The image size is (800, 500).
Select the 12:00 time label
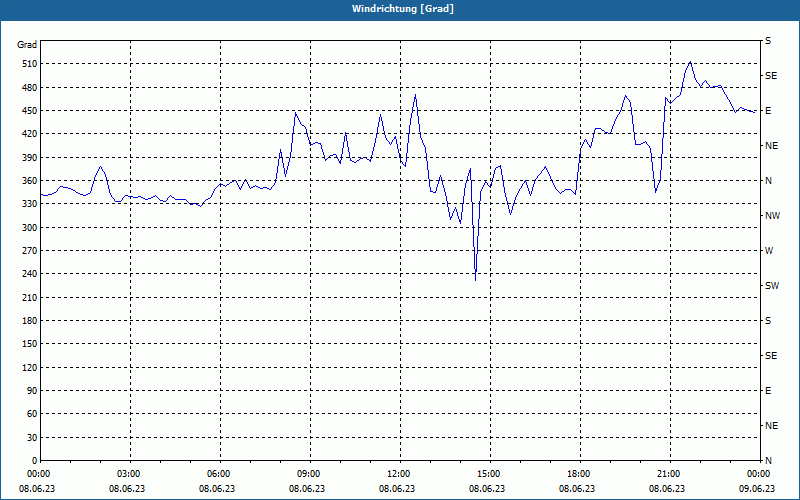(400, 474)
